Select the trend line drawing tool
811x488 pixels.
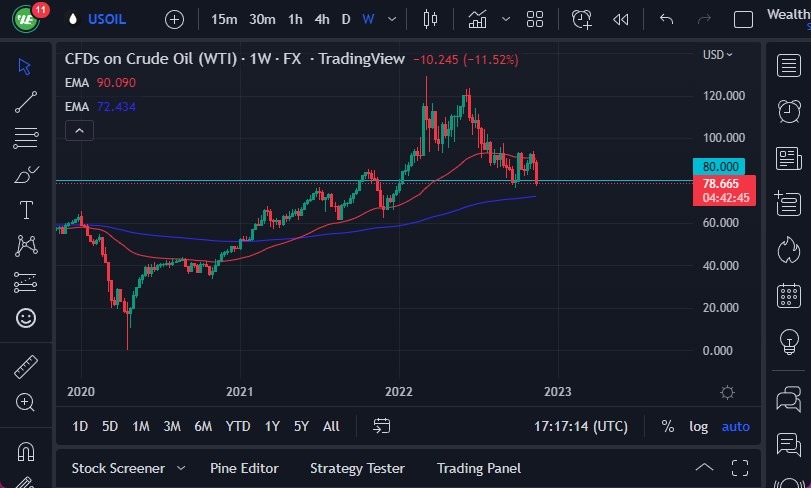26,101
